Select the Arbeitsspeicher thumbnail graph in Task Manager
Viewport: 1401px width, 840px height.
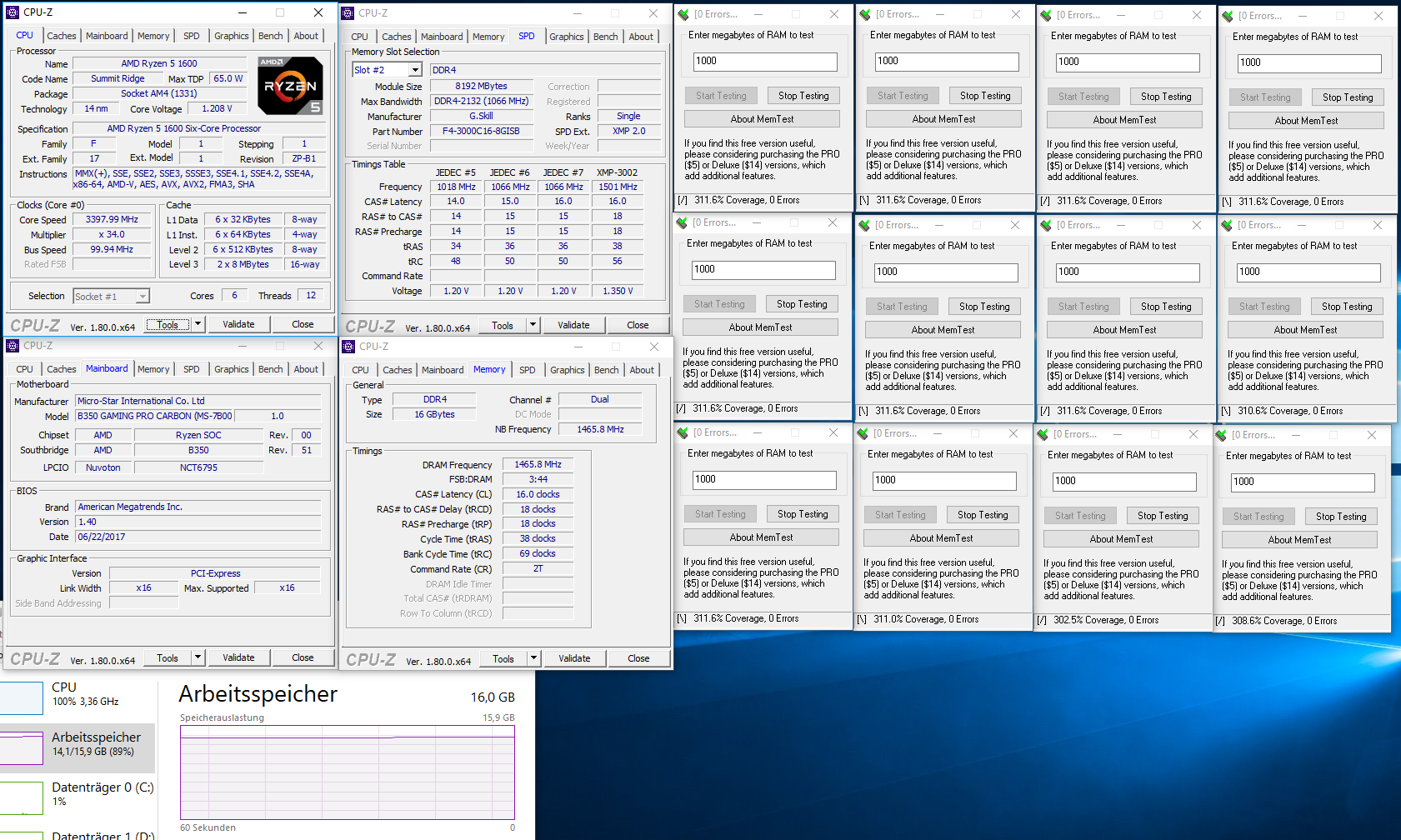(22, 747)
